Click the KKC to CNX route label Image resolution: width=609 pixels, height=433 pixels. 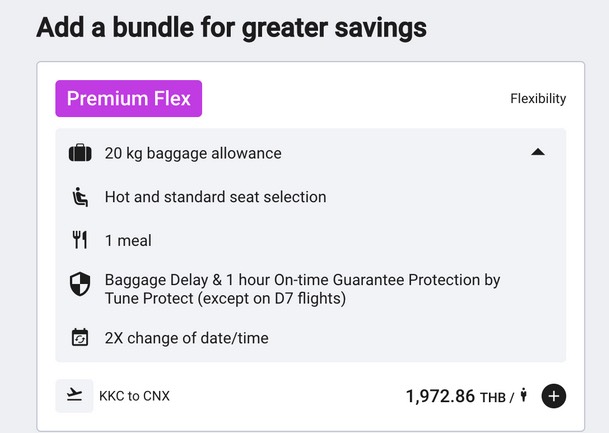coord(134,396)
